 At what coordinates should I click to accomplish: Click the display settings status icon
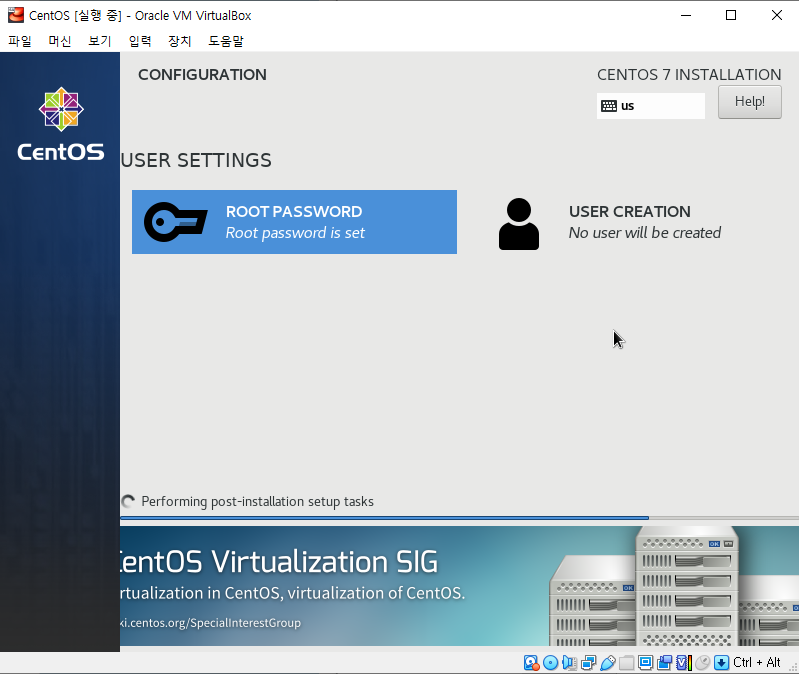tap(645, 662)
